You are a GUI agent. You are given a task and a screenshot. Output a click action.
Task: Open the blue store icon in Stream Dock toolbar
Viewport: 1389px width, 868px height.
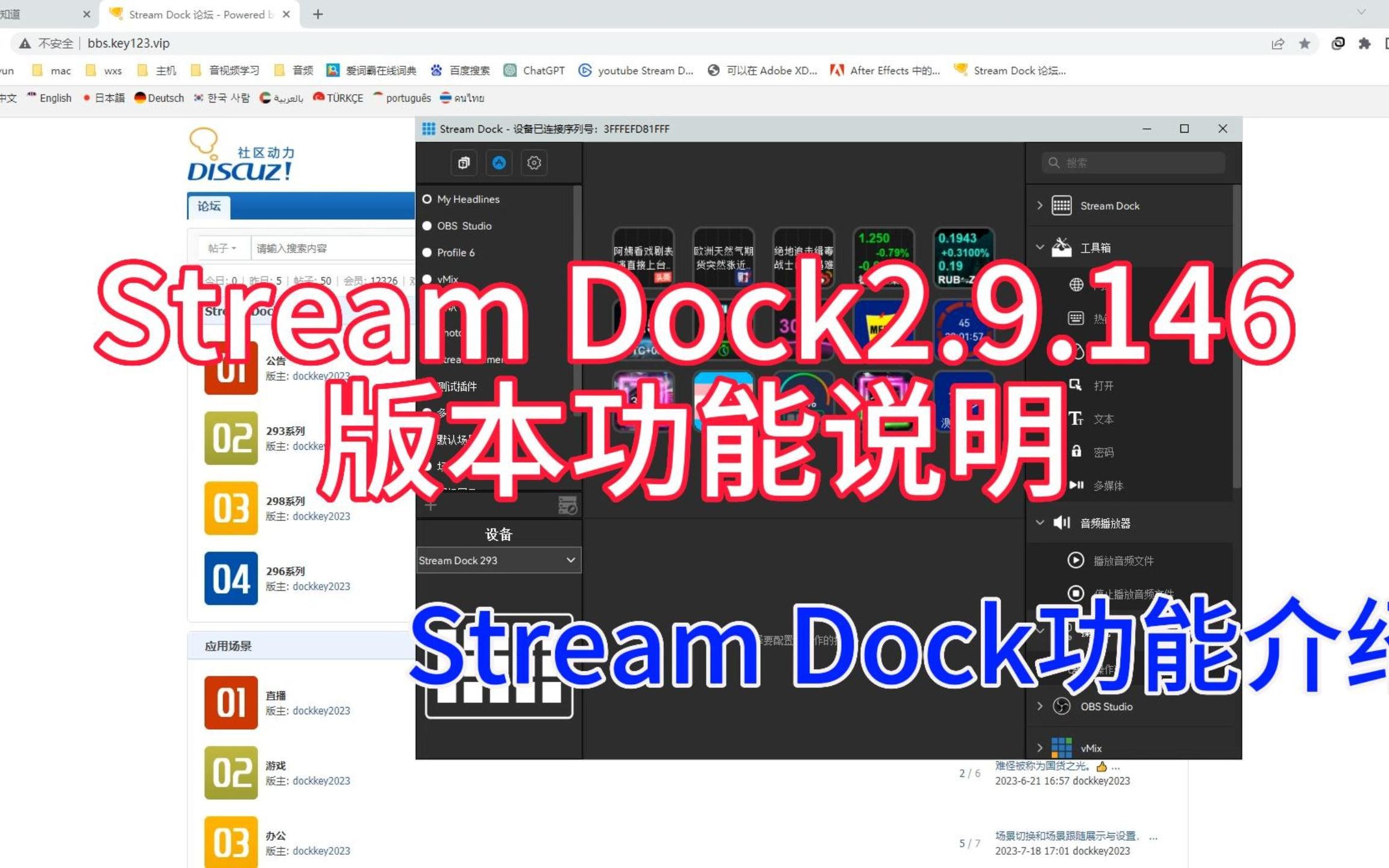499,163
